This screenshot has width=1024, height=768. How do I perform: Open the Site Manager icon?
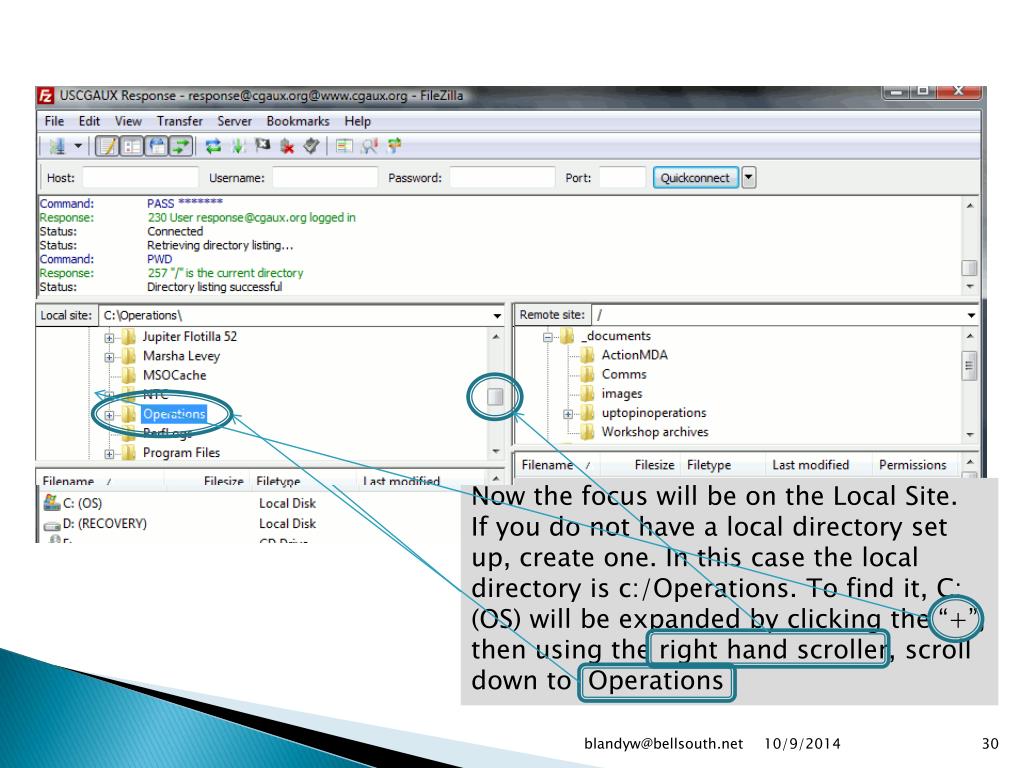(x=57, y=146)
